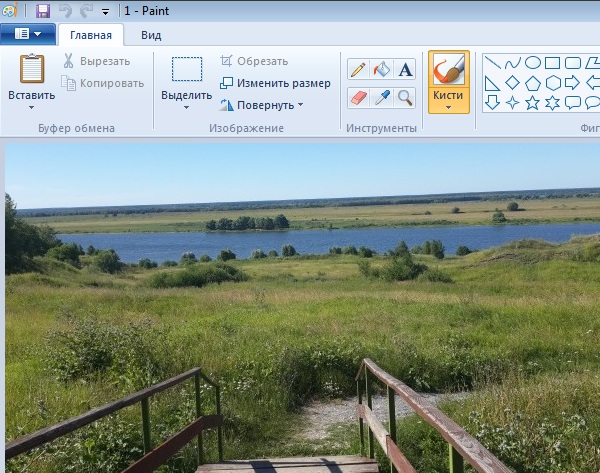Screen dimensions: 600x473
Task: Click the Save icon in quick access toolbar
Action: 42,11
